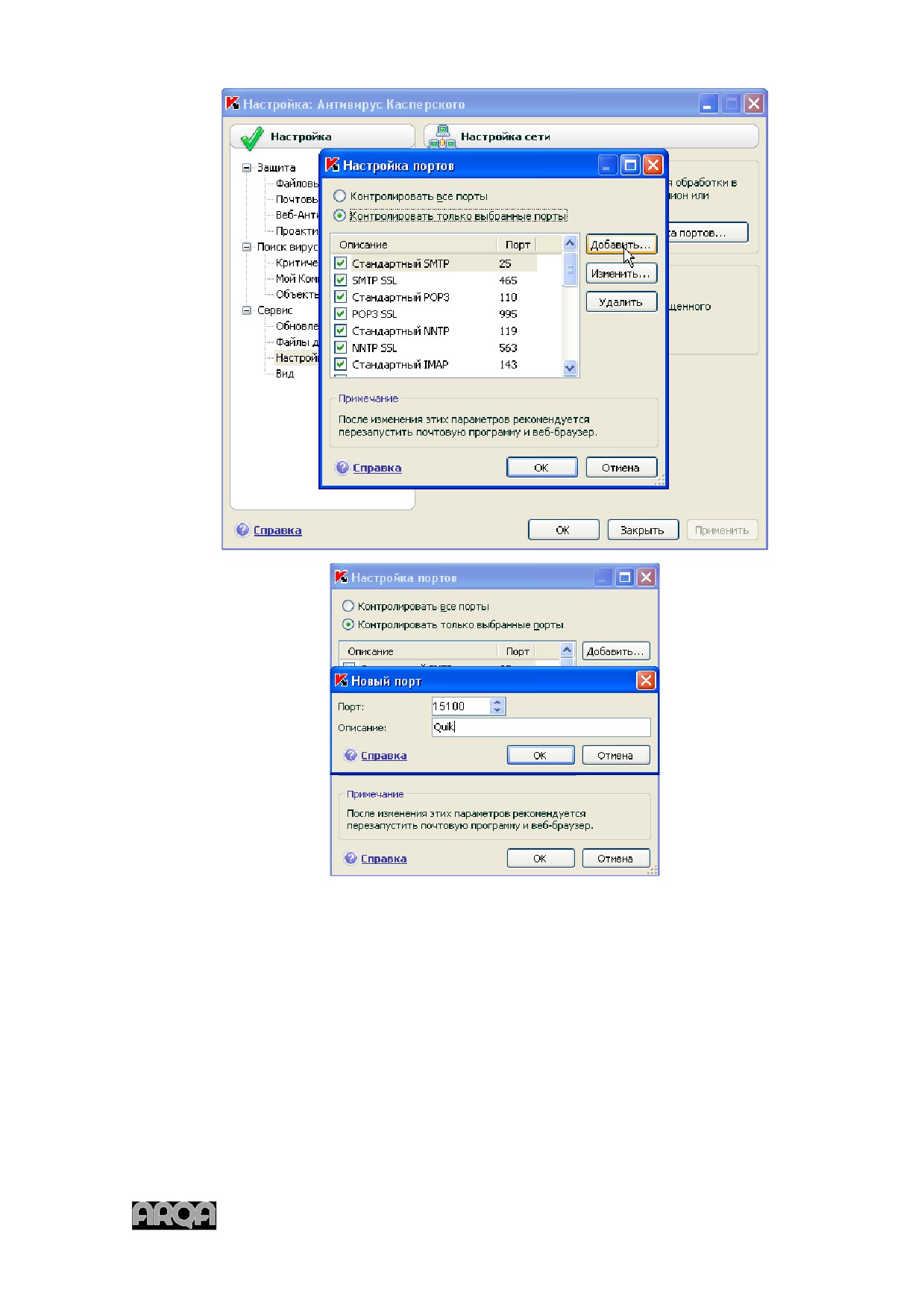Increase the port value with up spinner
Image resolution: width=924 pixels, height=1307 pixels.
pos(497,702)
